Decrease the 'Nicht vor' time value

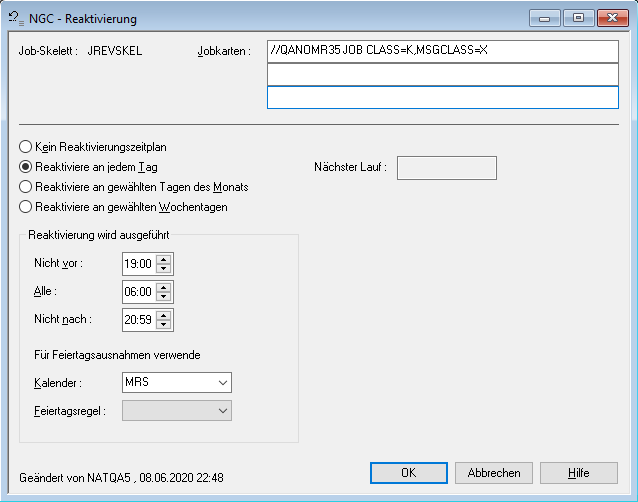pos(164,269)
